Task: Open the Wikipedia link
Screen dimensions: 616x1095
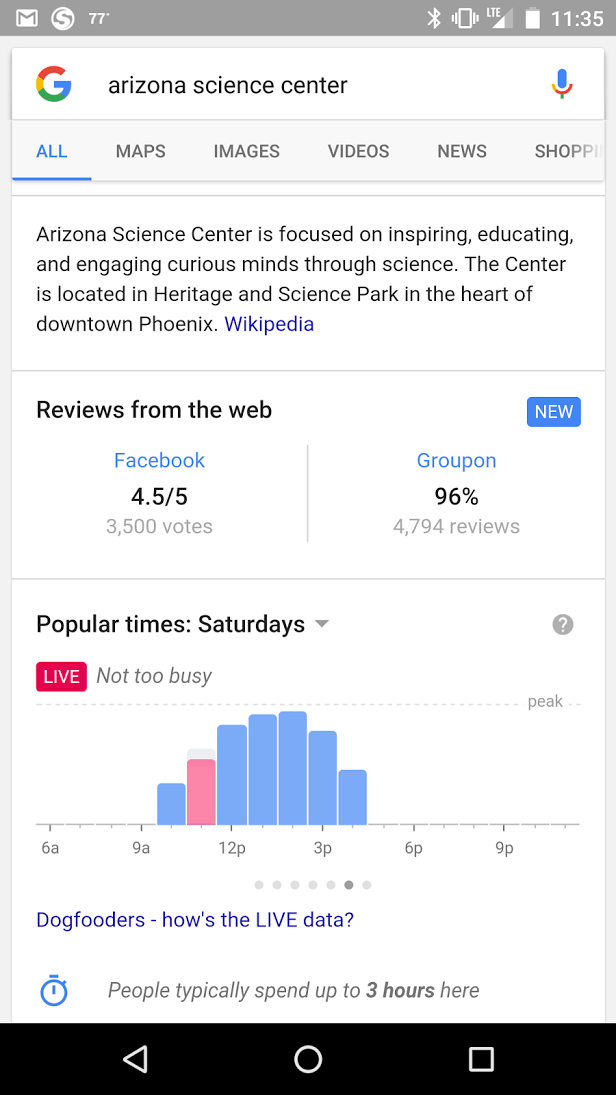Action: [x=269, y=324]
